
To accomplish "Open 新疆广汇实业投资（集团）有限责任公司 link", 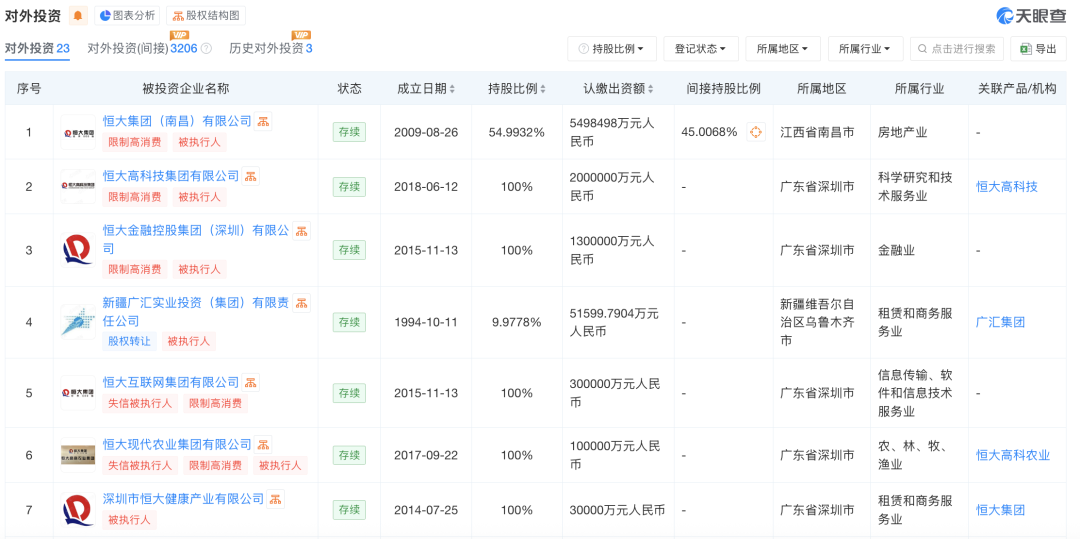I will pyautogui.click(x=196, y=312).
